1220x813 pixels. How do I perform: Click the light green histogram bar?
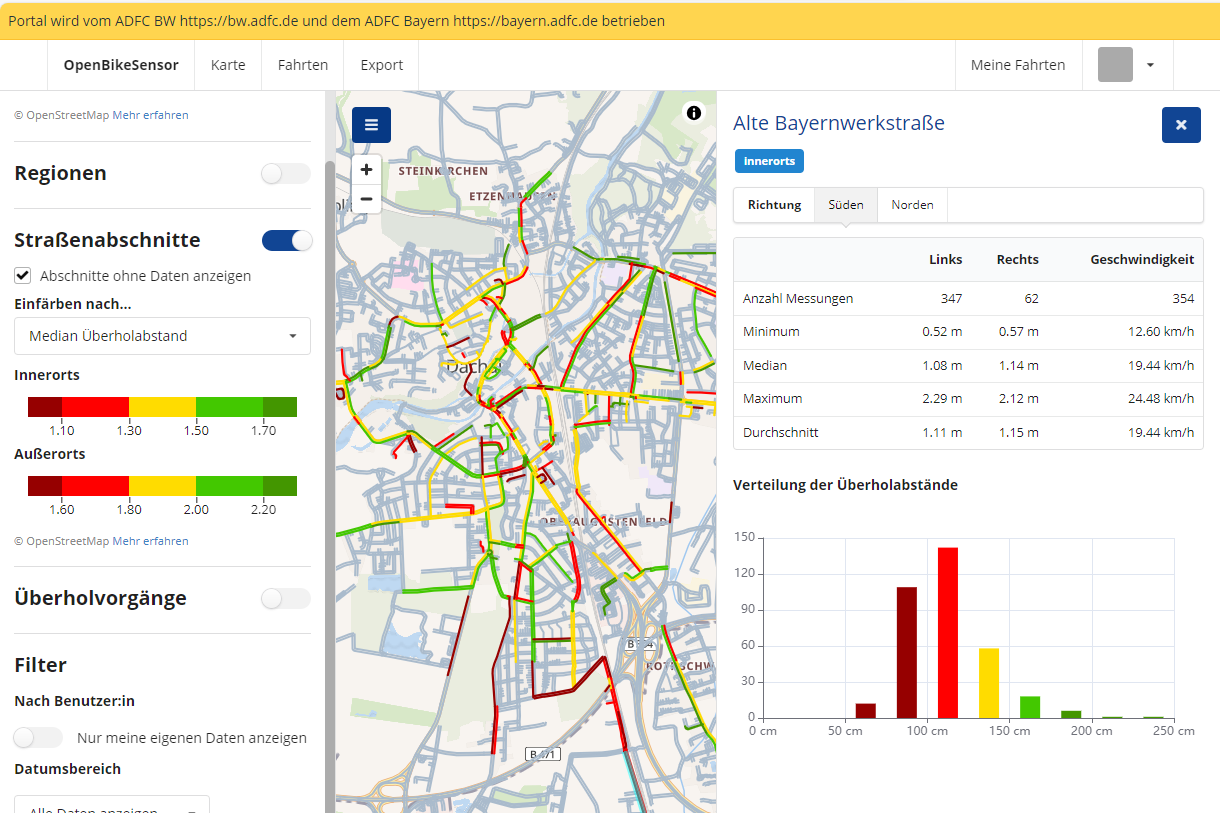tap(1030, 707)
